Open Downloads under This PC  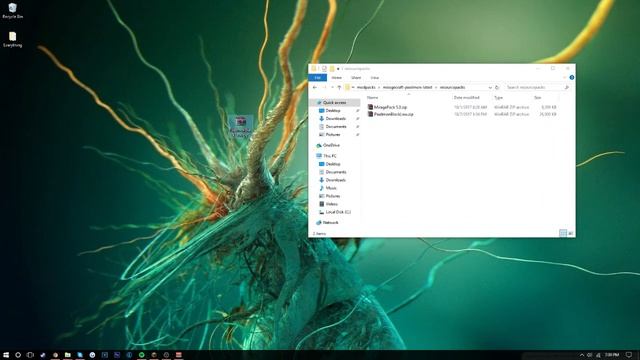tap(336, 180)
